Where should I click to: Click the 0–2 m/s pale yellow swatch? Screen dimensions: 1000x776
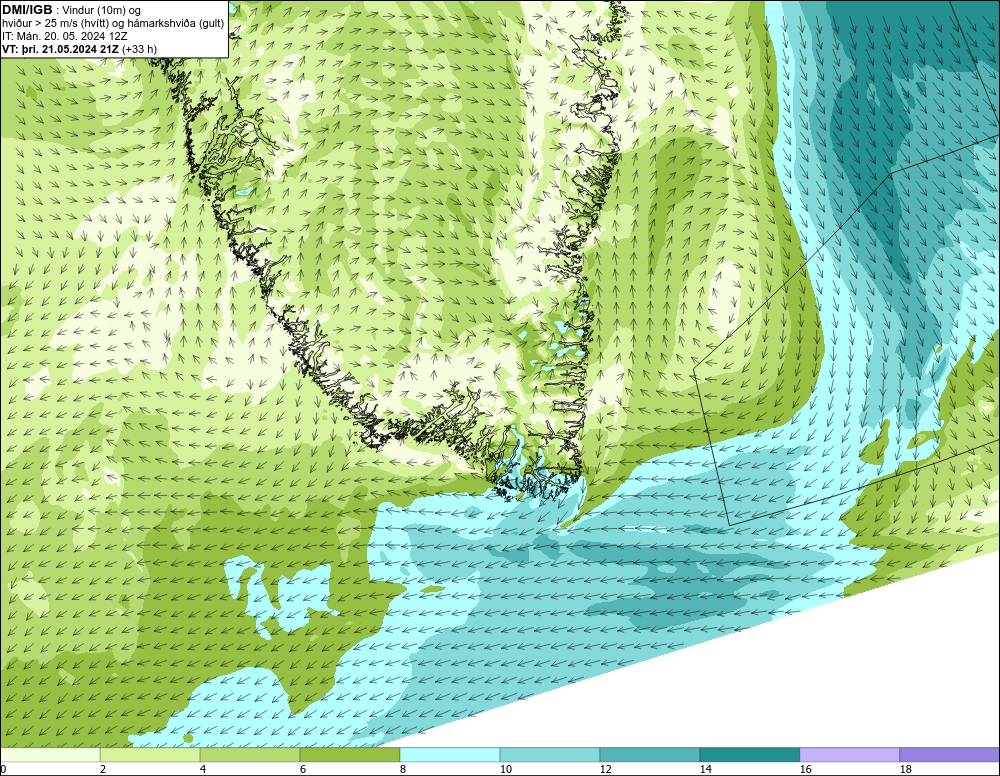(50, 755)
